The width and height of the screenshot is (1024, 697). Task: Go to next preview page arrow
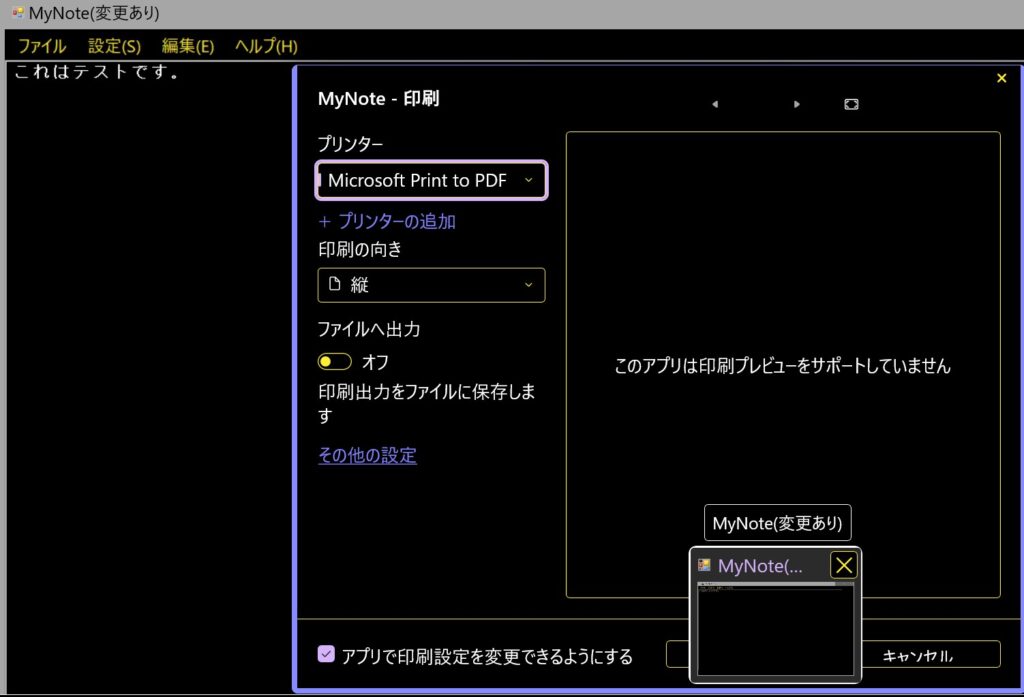click(796, 104)
